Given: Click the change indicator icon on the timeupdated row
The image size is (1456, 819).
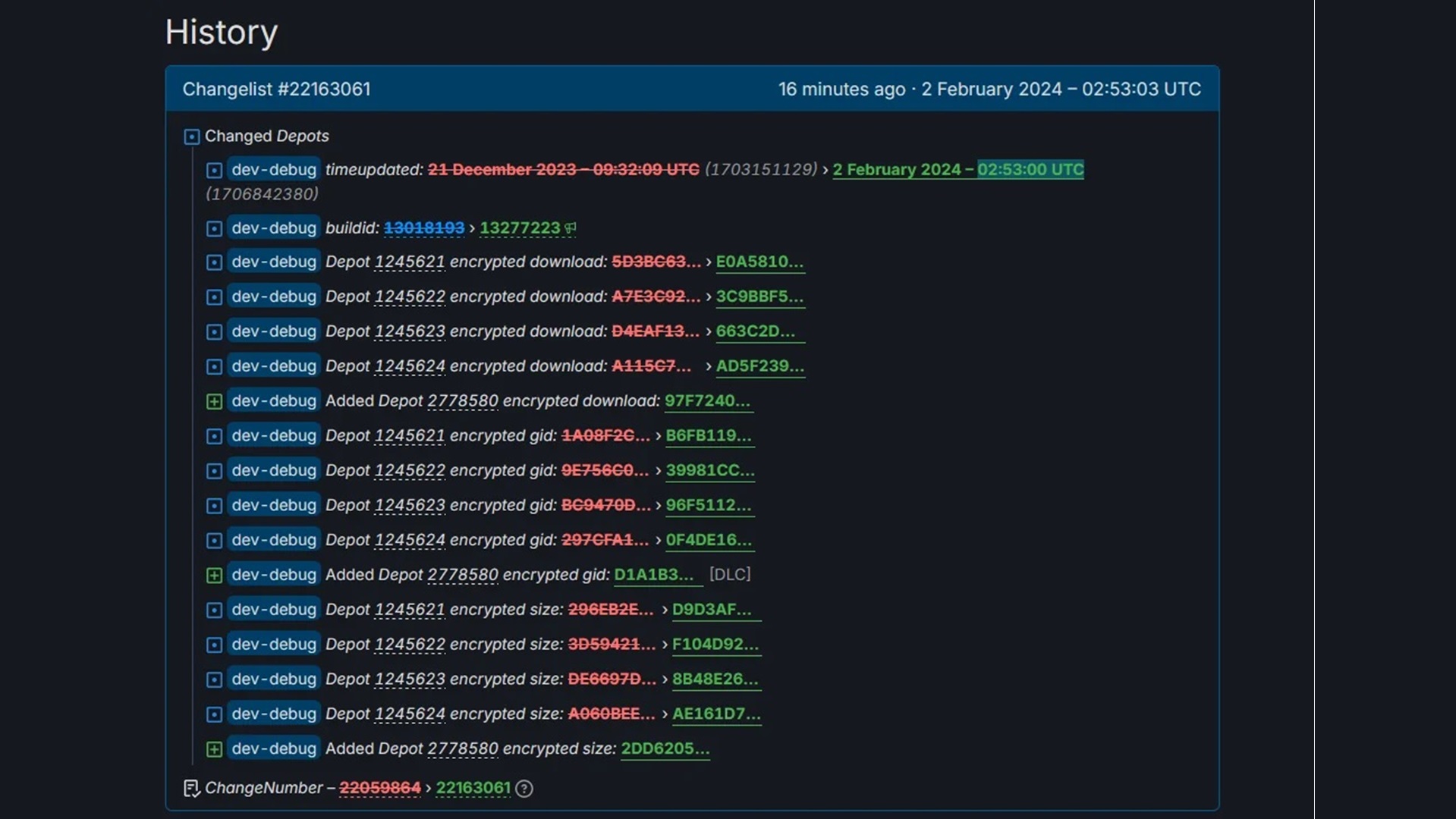Looking at the screenshot, I should point(214,170).
